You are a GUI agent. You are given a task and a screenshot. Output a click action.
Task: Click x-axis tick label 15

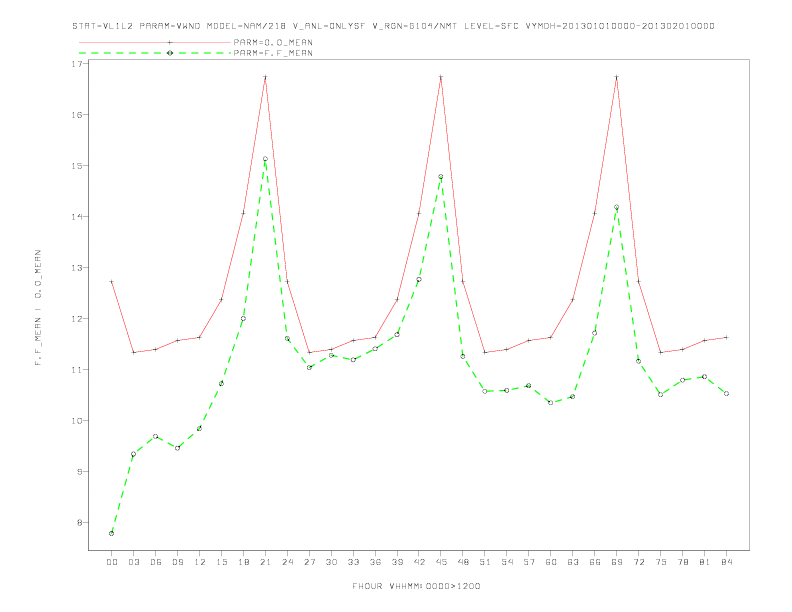click(221, 562)
